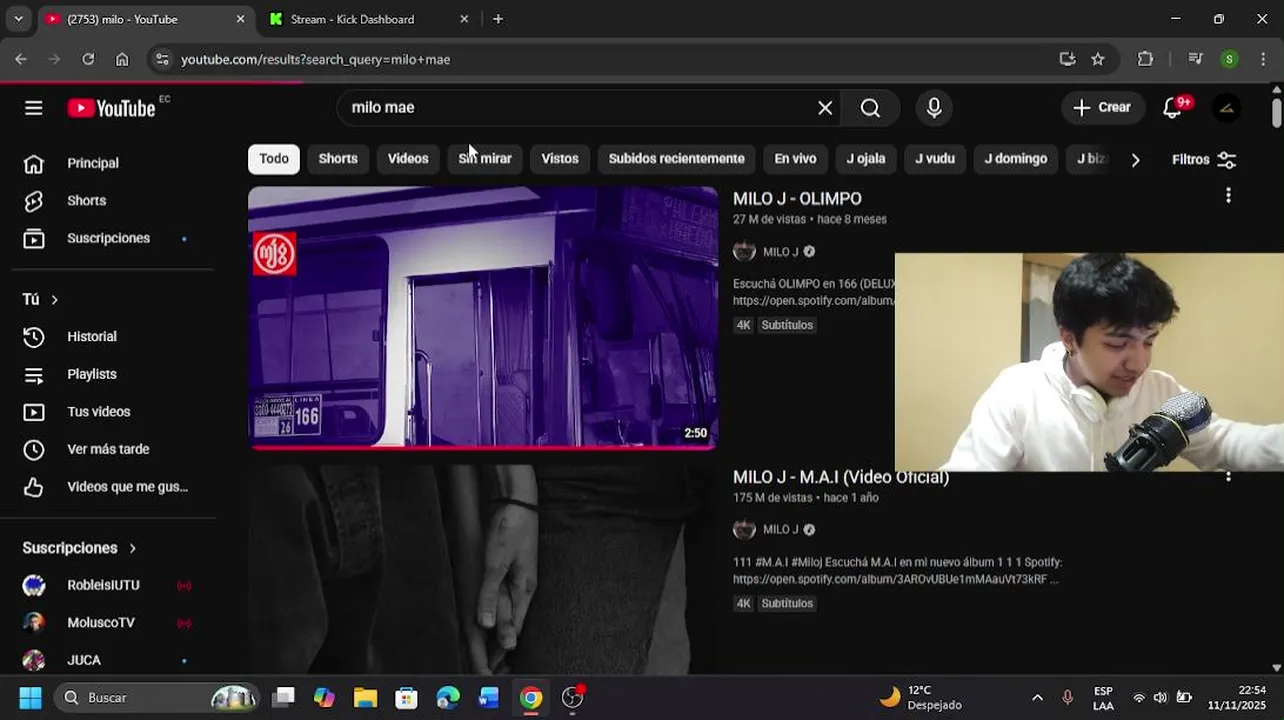Screen dimensions: 1284x720
Task: Expand the Tú section
Action: tap(41, 299)
